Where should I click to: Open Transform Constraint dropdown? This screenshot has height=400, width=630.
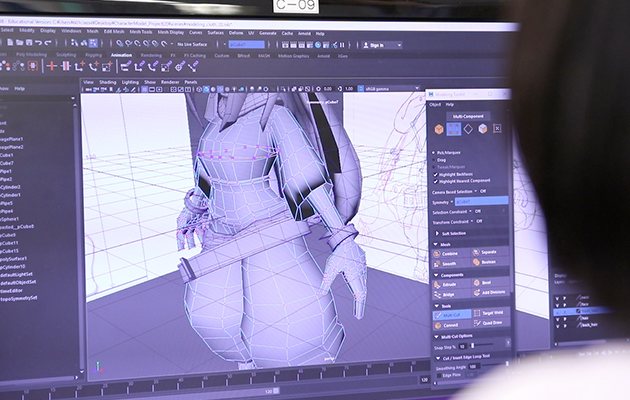point(472,221)
